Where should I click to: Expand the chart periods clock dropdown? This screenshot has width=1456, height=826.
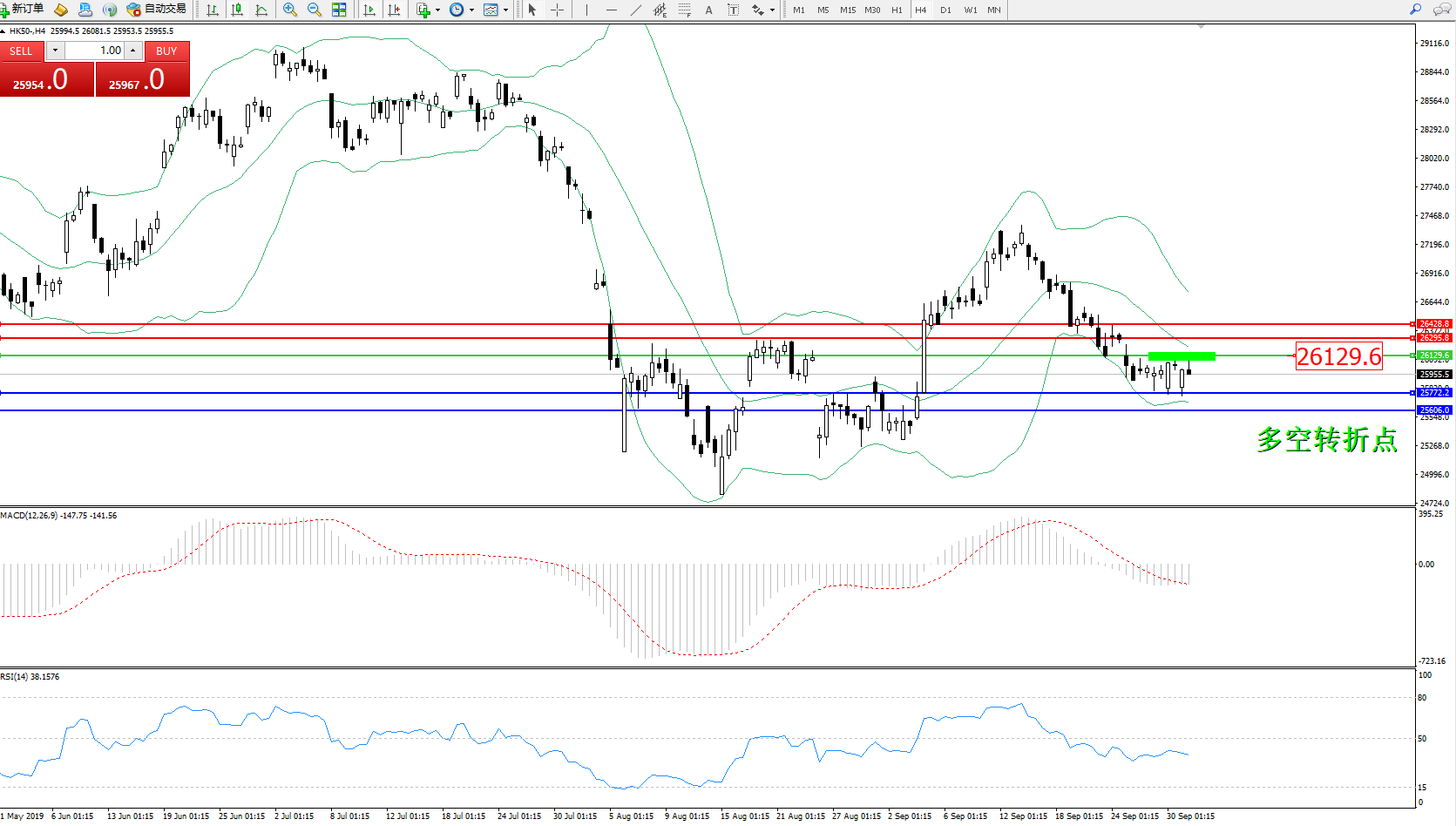[x=471, y=10]
